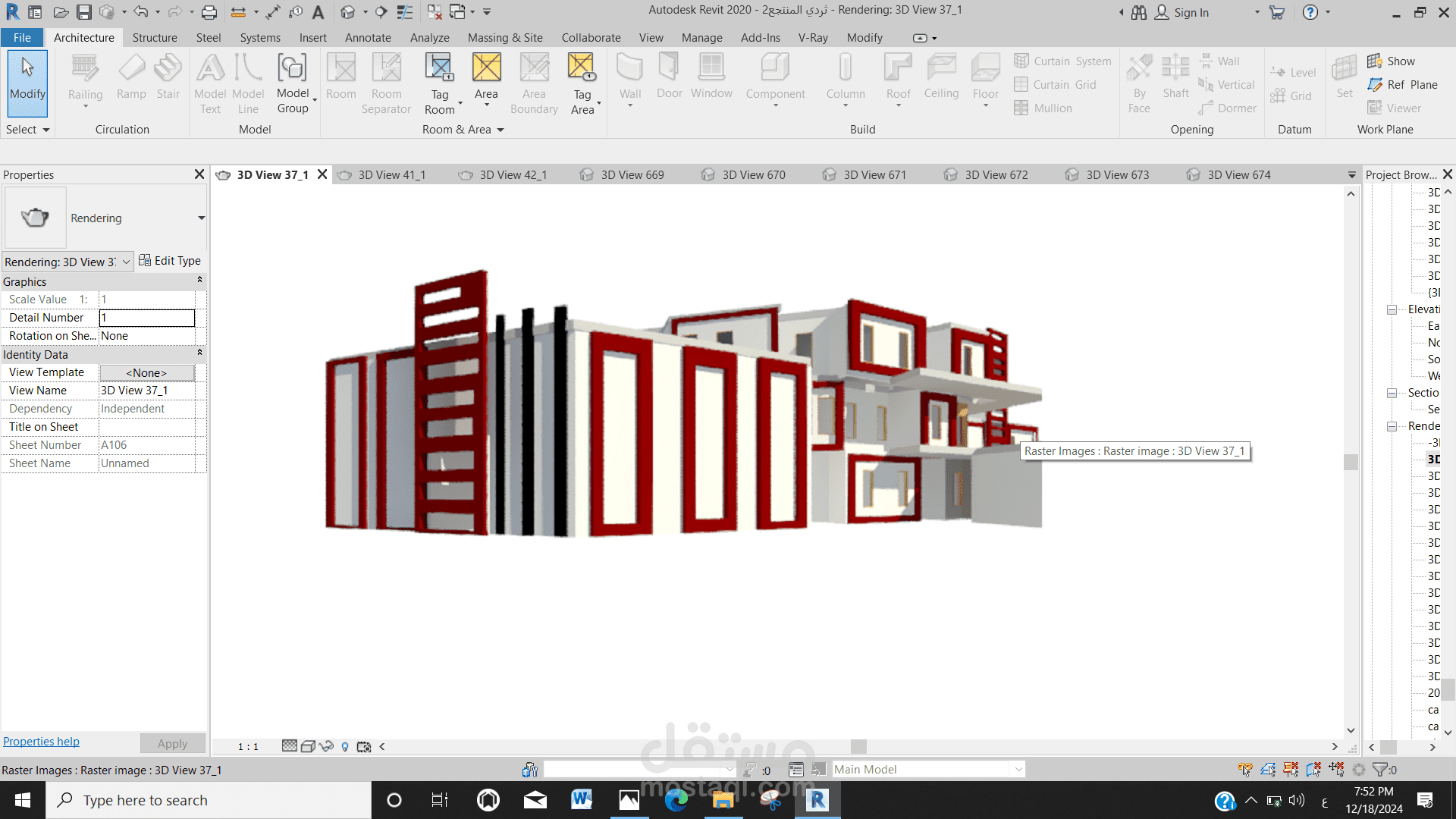1456x819 pixels.
Task: Open the Rendering type selector dropdown
Action: point(201,218)
